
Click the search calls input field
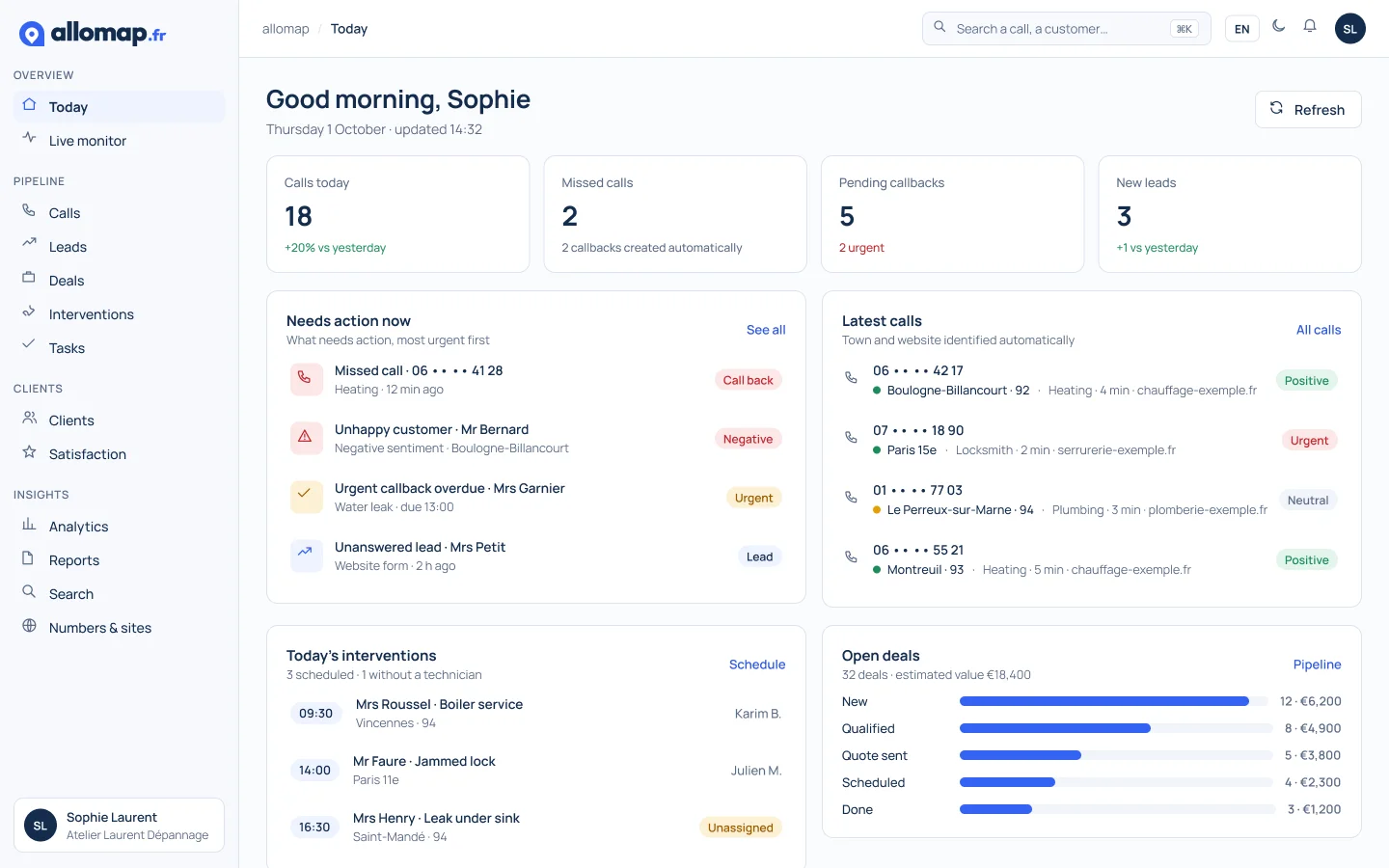[1067, 29]
